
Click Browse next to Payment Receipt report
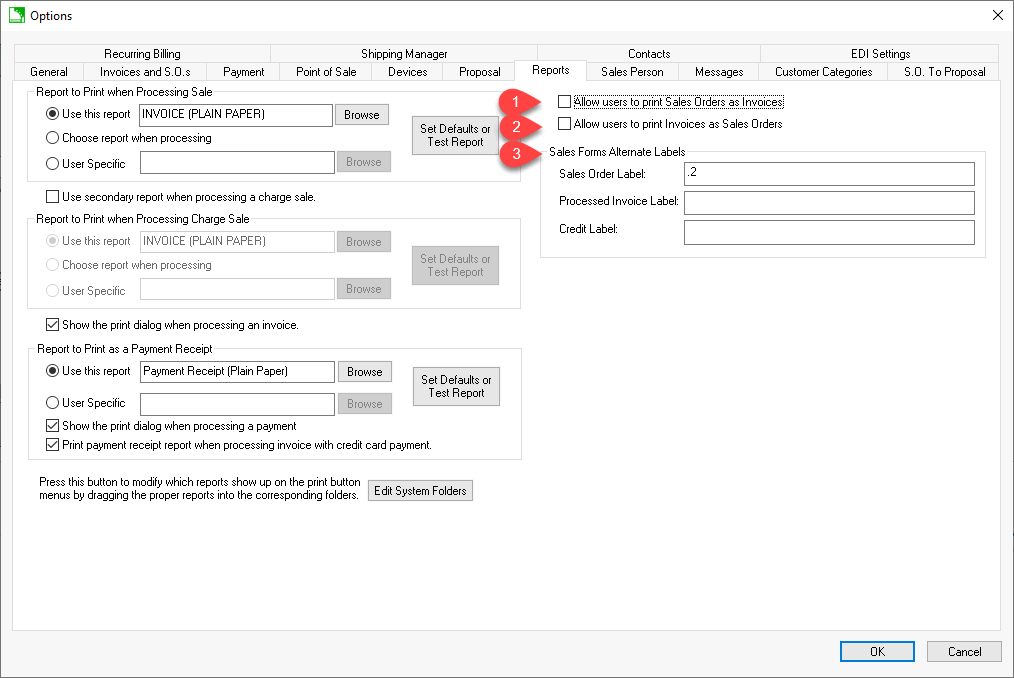364,372
